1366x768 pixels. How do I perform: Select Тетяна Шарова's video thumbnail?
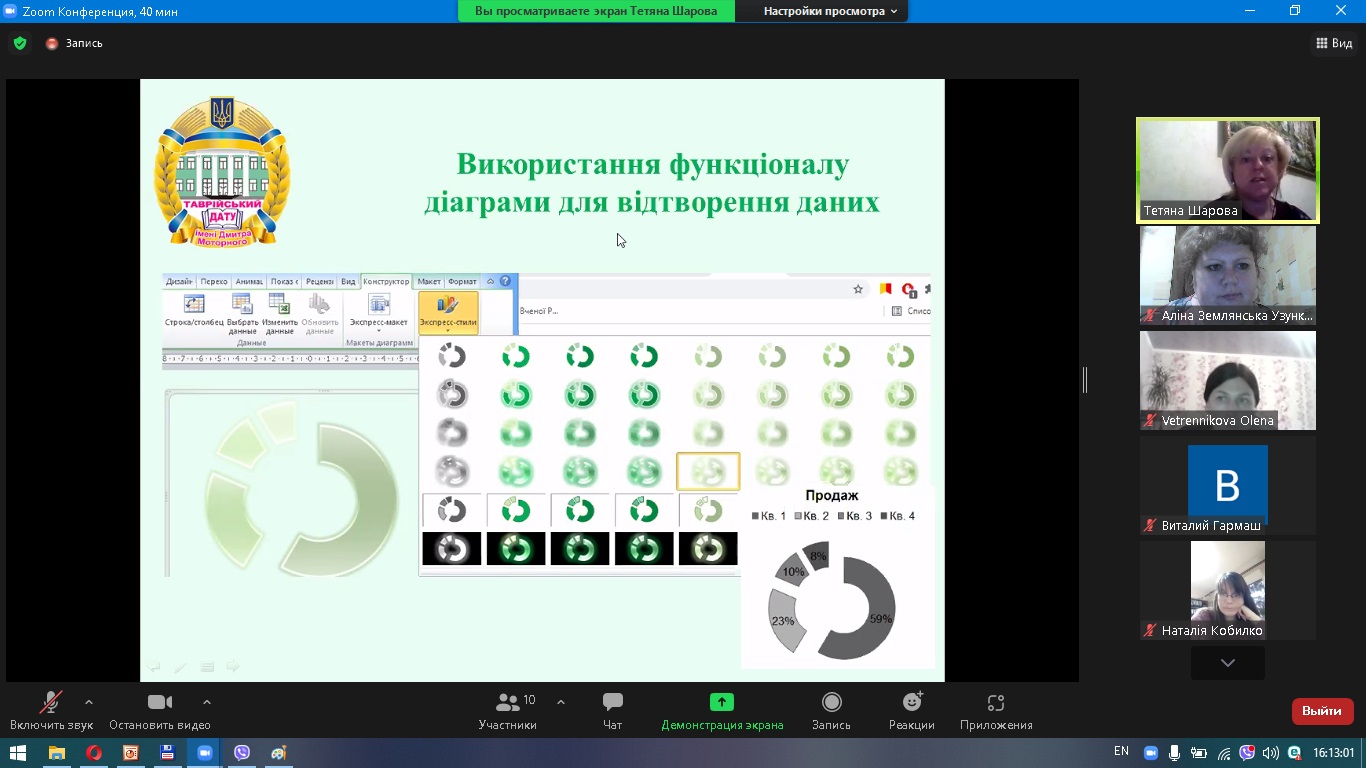(x=1228, y=170)
